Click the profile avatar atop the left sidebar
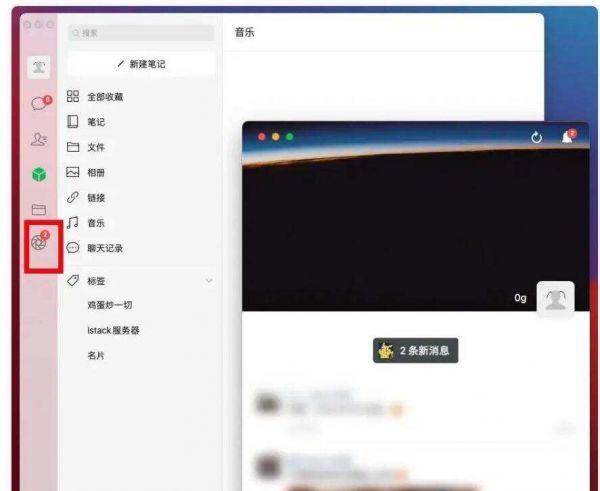Viewport: 600px width, 491px height. pyautogui.click(x=39, y=66)
